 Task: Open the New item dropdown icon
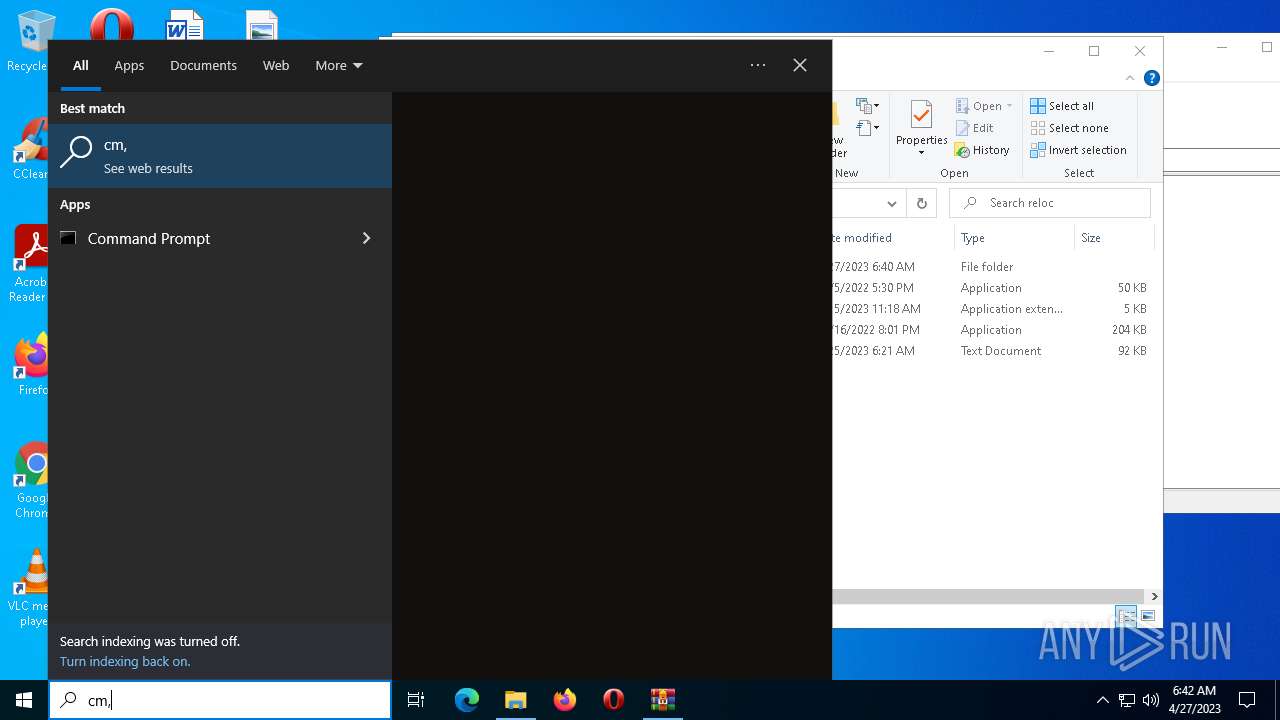(x=867, y=105)
